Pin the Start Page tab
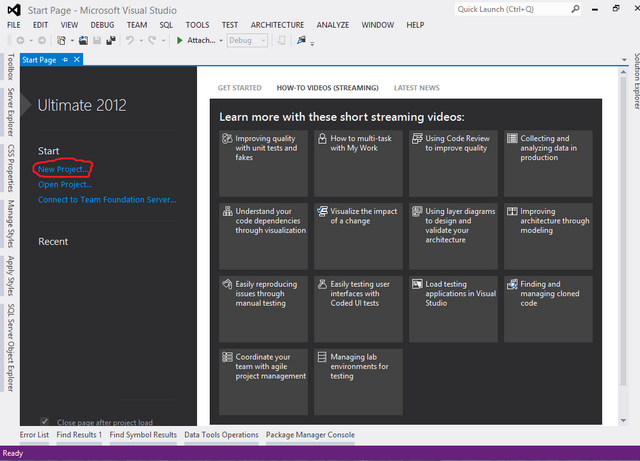 (x=65, y=60)
